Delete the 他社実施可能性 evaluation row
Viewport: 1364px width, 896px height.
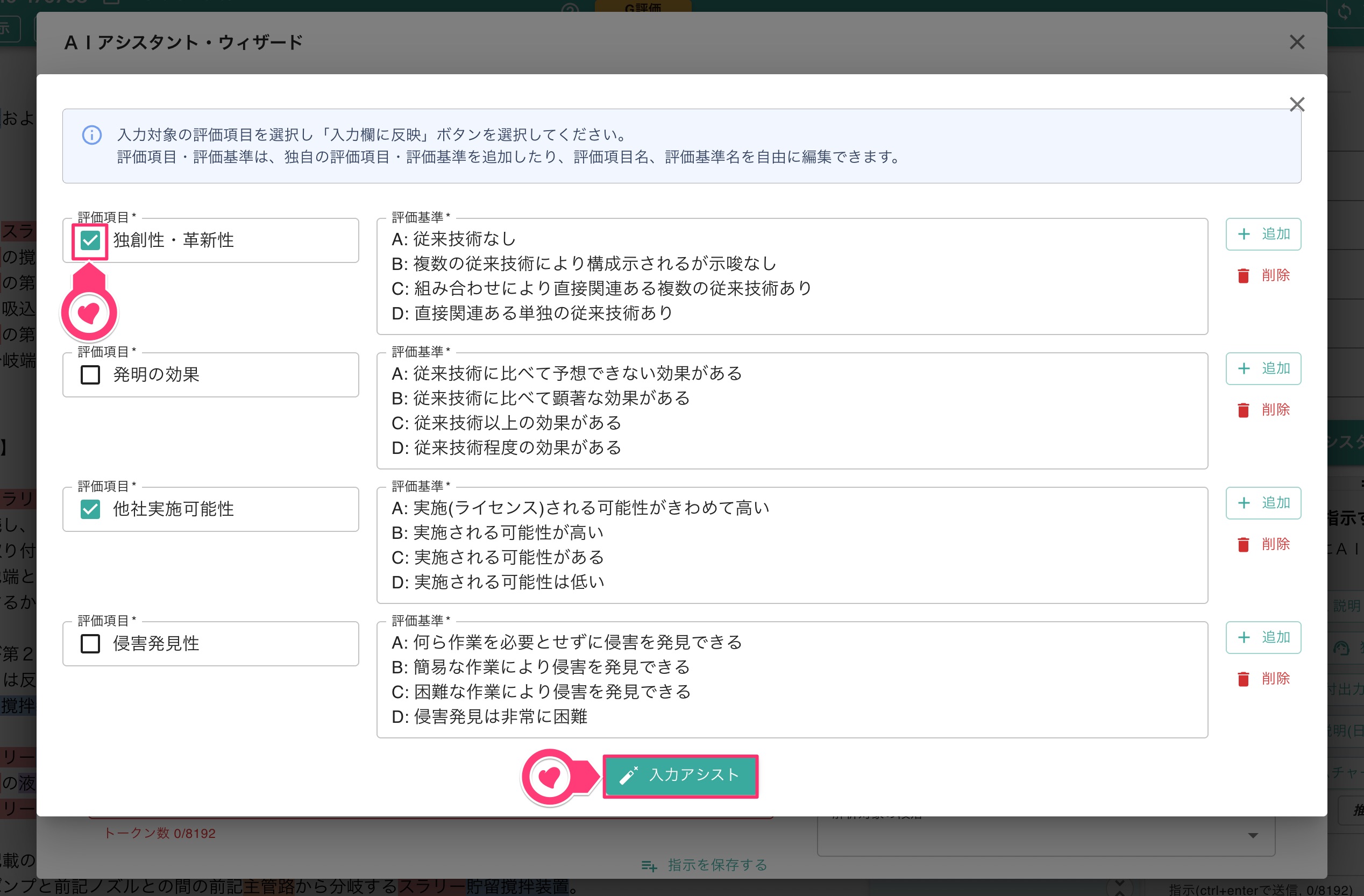[x=1263, y=544]
